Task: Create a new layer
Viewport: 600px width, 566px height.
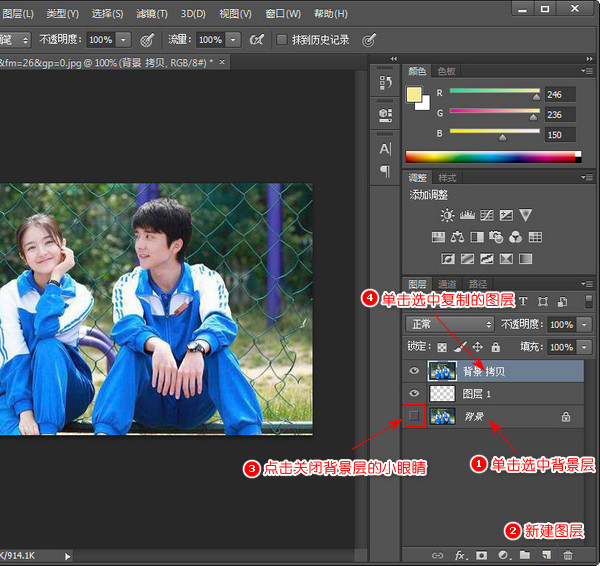Action: point(546,555)
